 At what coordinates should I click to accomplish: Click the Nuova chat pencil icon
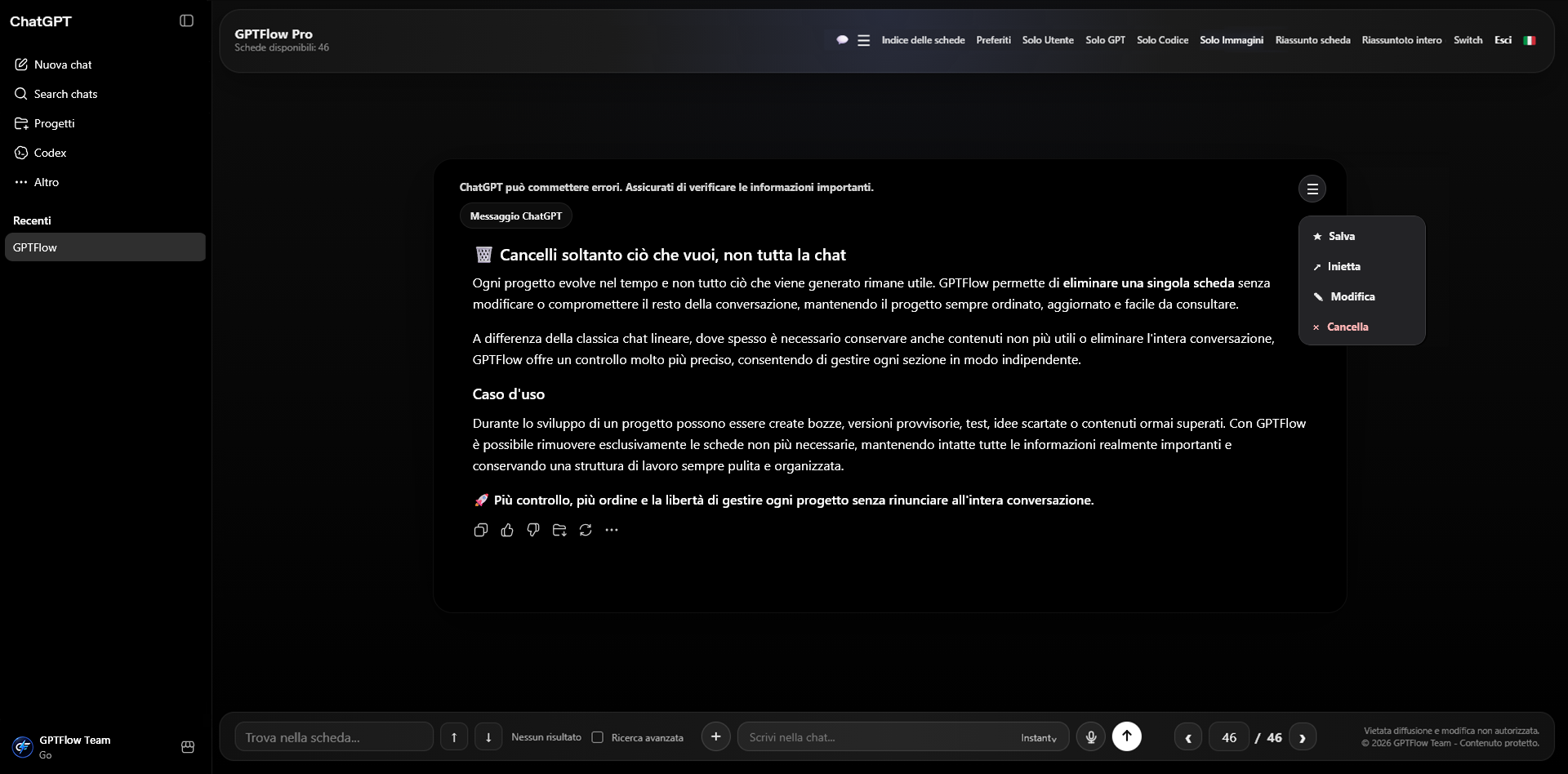(21, 64)
